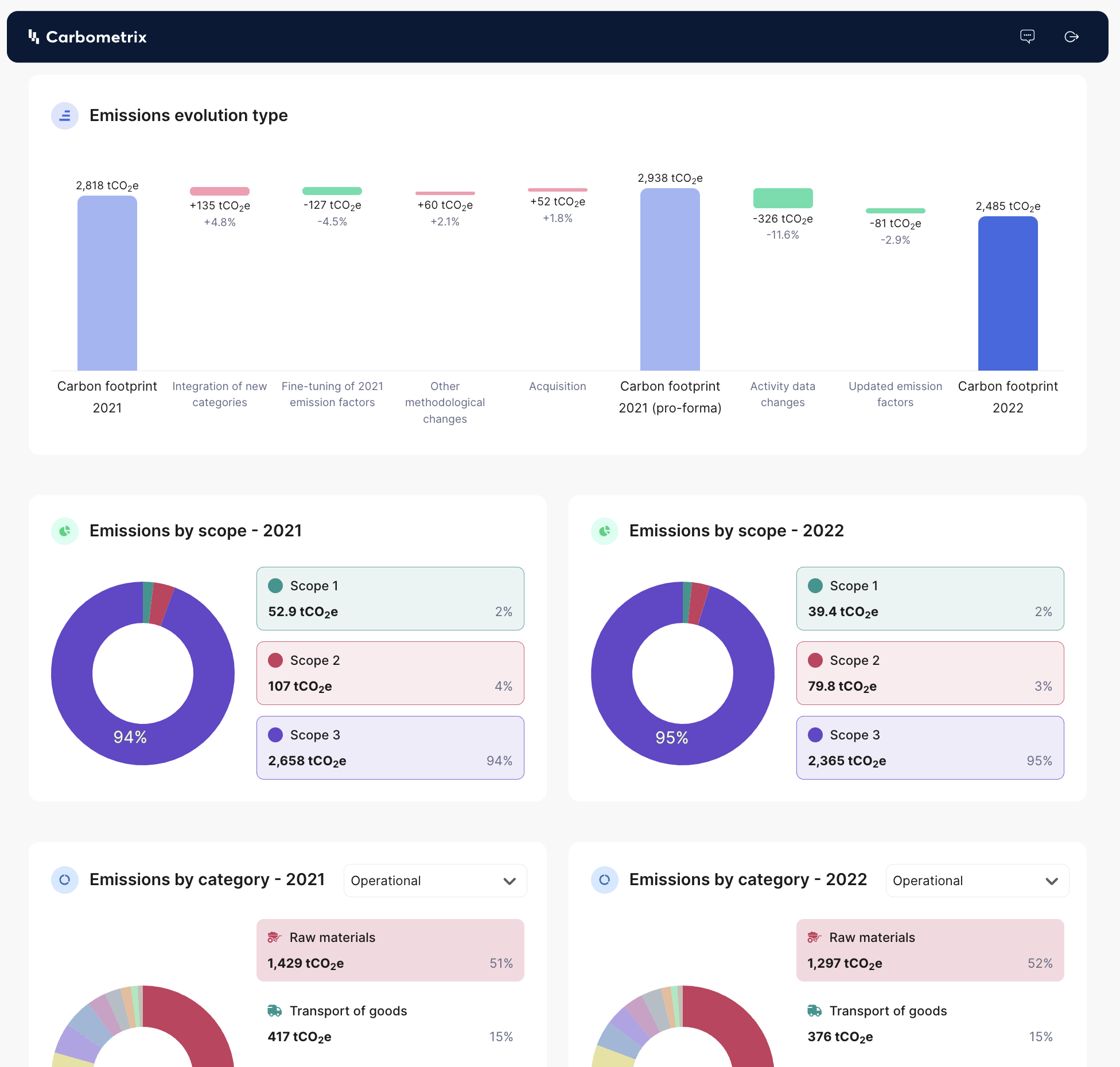This screenshot has height=1067, width=1120.
Task: Click the +52 tCO2e acquisition bar
Action: 558,190
